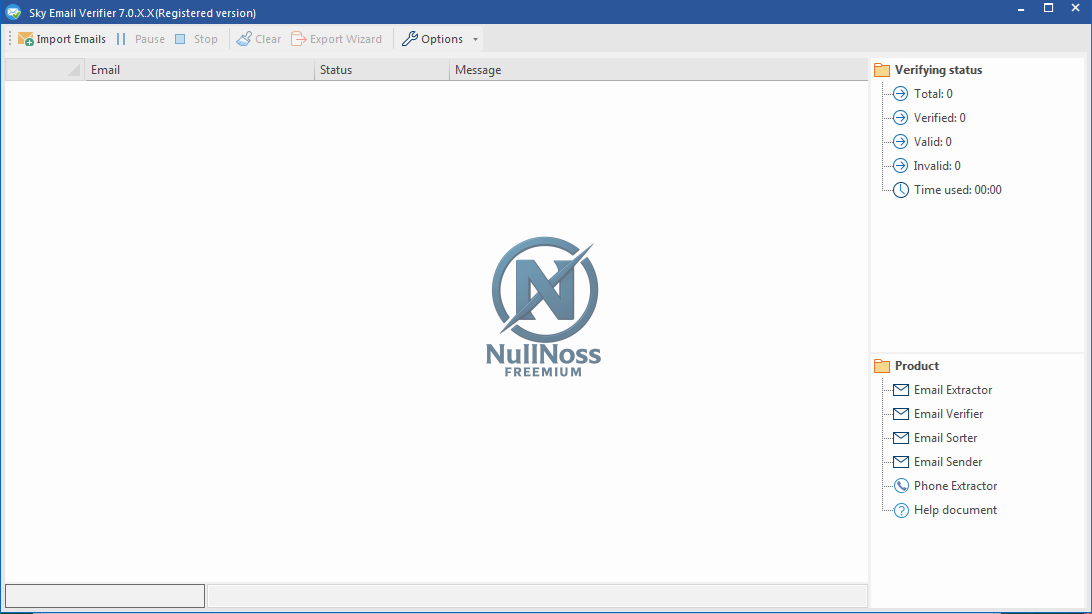The width and height of the screenshot is (1092, 614).
Task: Open Email Sender from Product list
Action: (x=948, y=462)
